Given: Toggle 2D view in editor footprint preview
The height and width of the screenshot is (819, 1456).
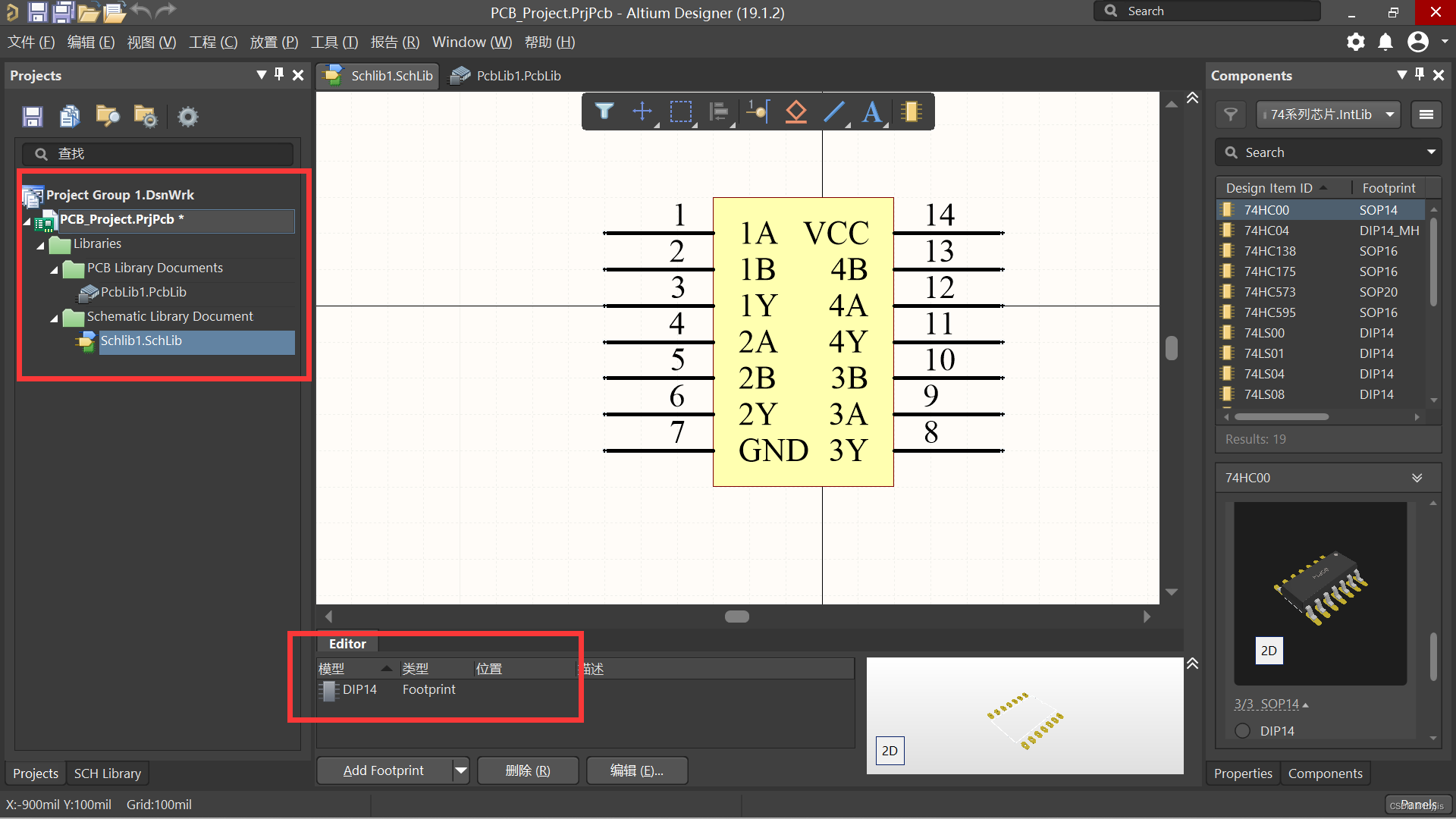Looking at the screenshot, I should click(890, 751).
